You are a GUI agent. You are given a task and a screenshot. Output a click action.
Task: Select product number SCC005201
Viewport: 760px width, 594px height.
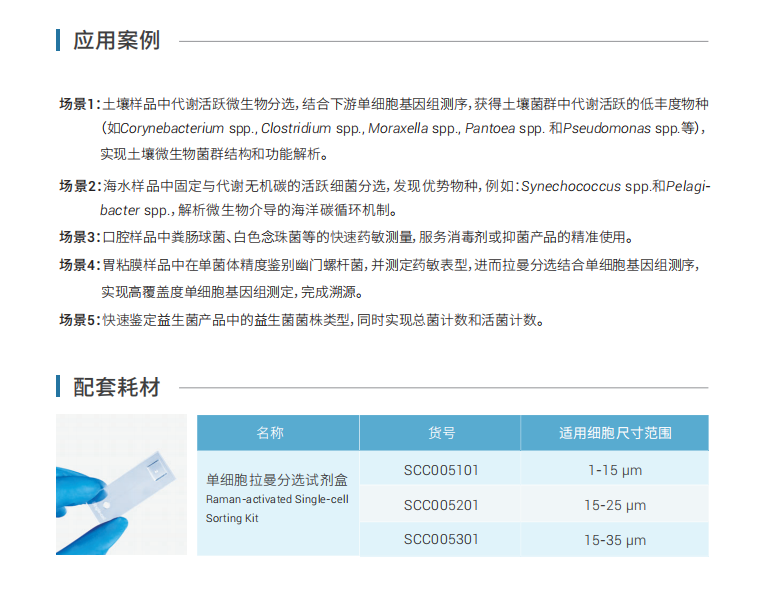(x=441, y=504)
